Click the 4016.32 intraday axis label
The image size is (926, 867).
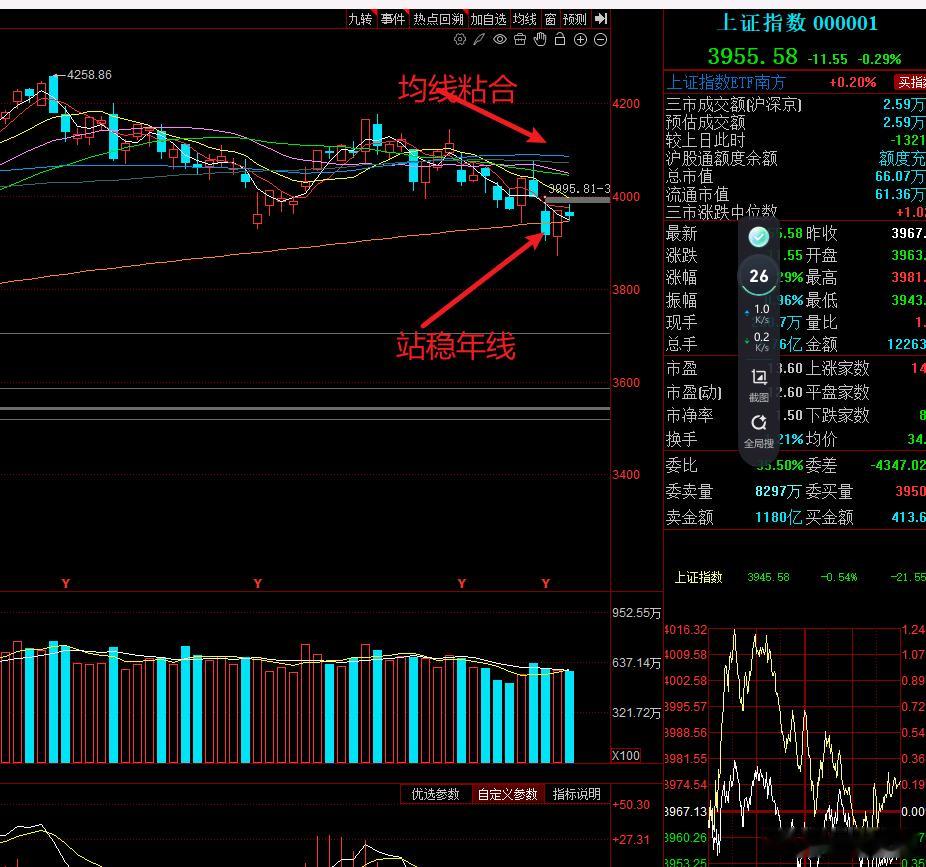[x=685, y=630]
